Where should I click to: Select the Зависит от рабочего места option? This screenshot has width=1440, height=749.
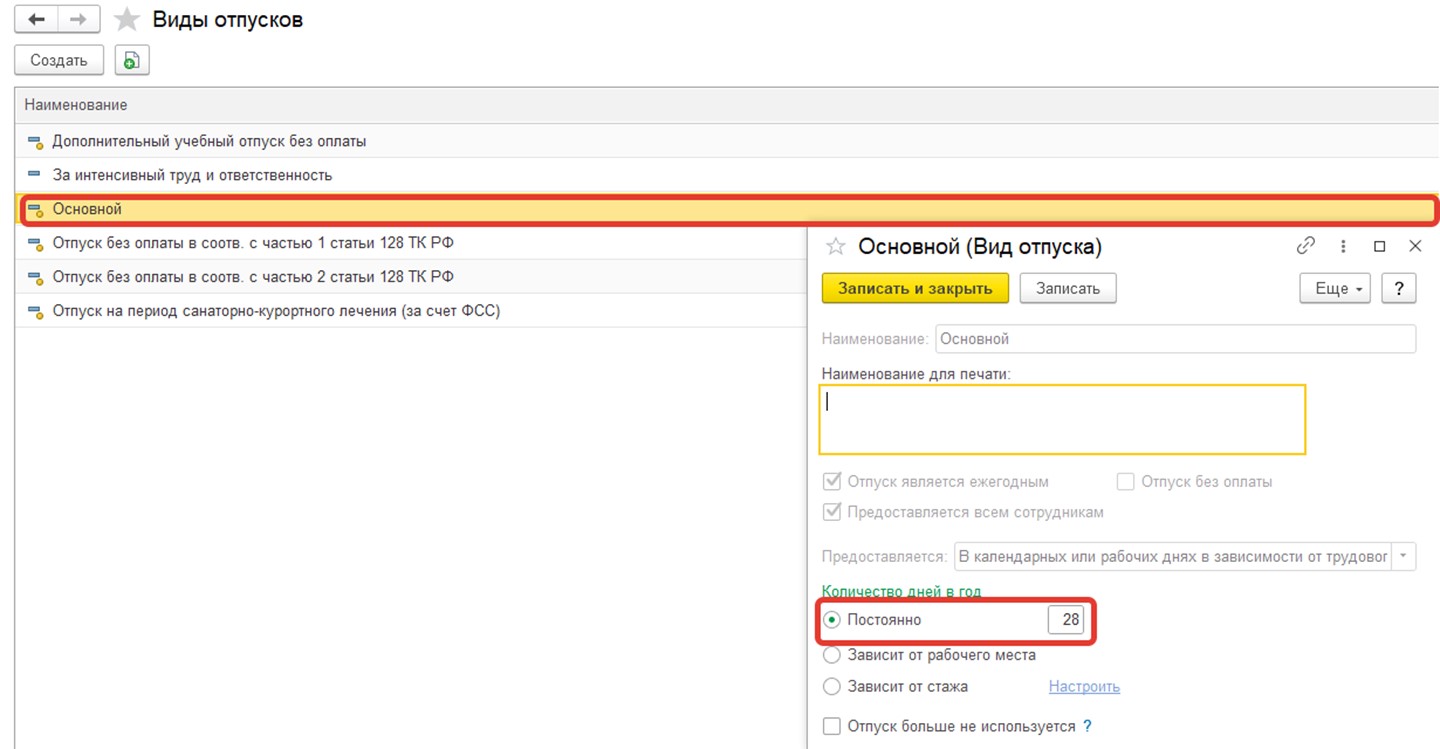tap(831, 655)
